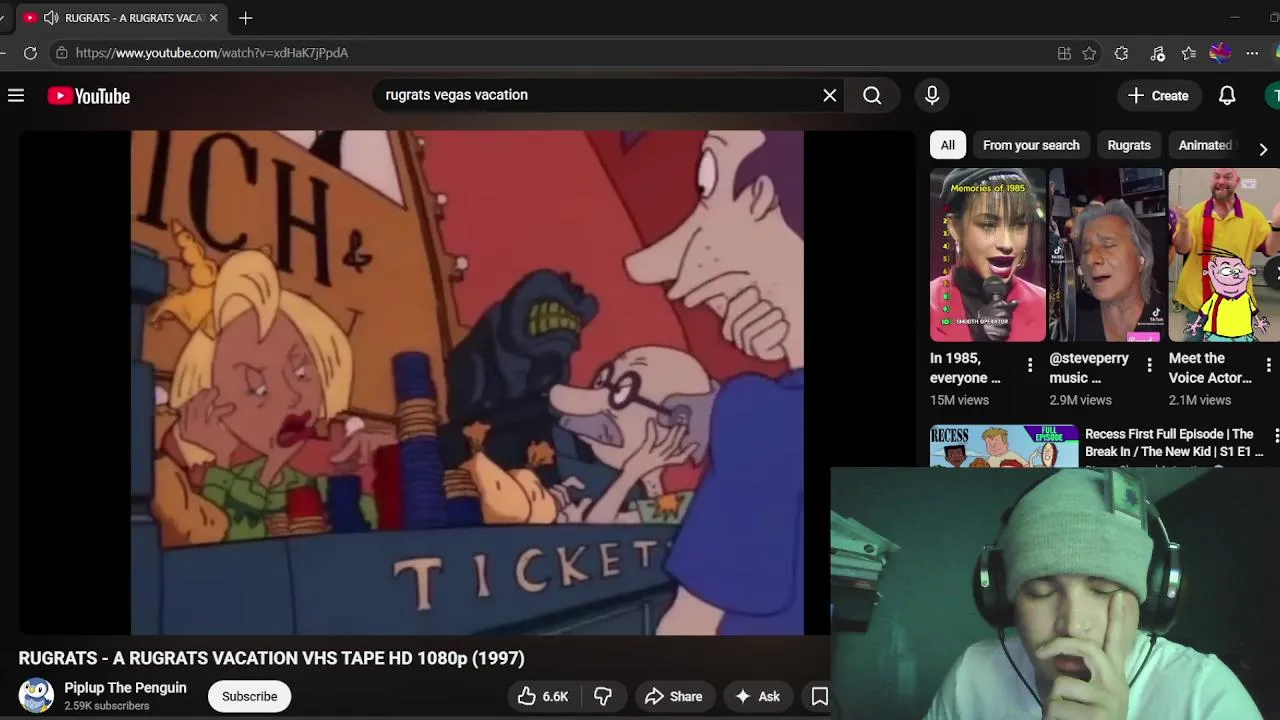The image size is (1280, 720).
Task: Select the Rugrats filter chip
Action: [x=1129, y=145]
